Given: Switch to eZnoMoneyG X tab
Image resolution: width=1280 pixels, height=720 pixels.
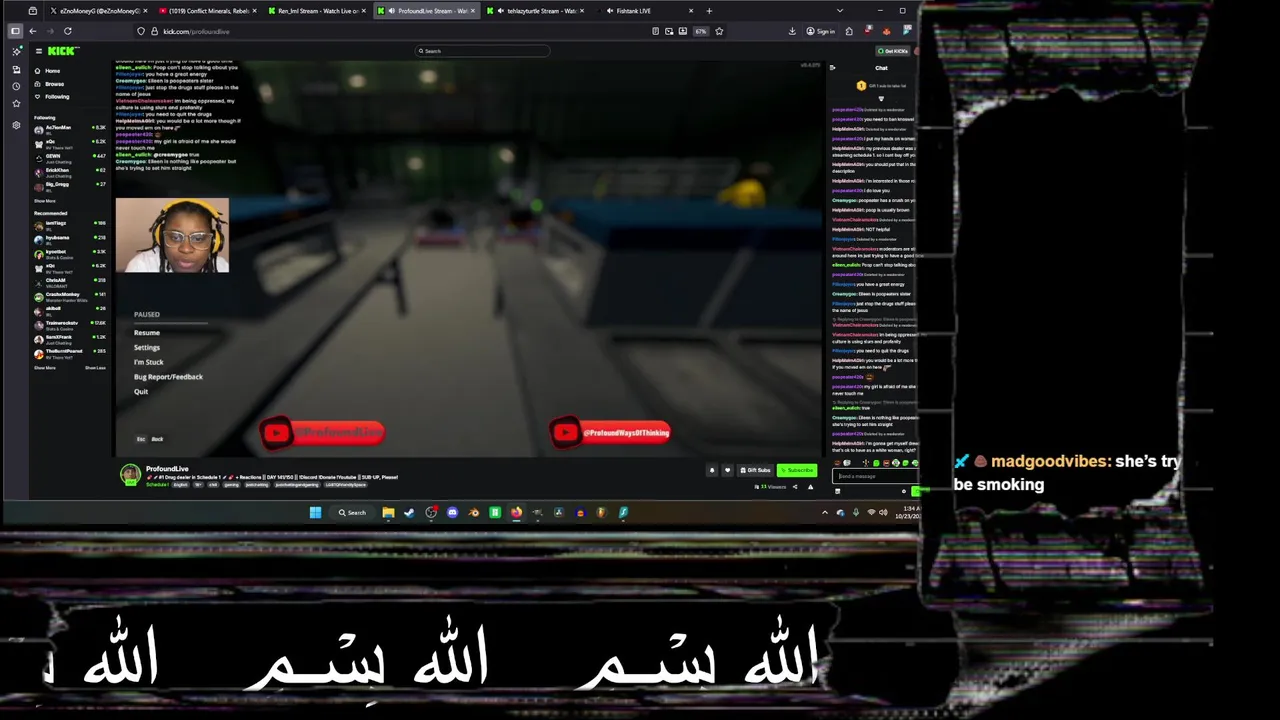Looking at the screenshot, I should (x=96, y=11).
